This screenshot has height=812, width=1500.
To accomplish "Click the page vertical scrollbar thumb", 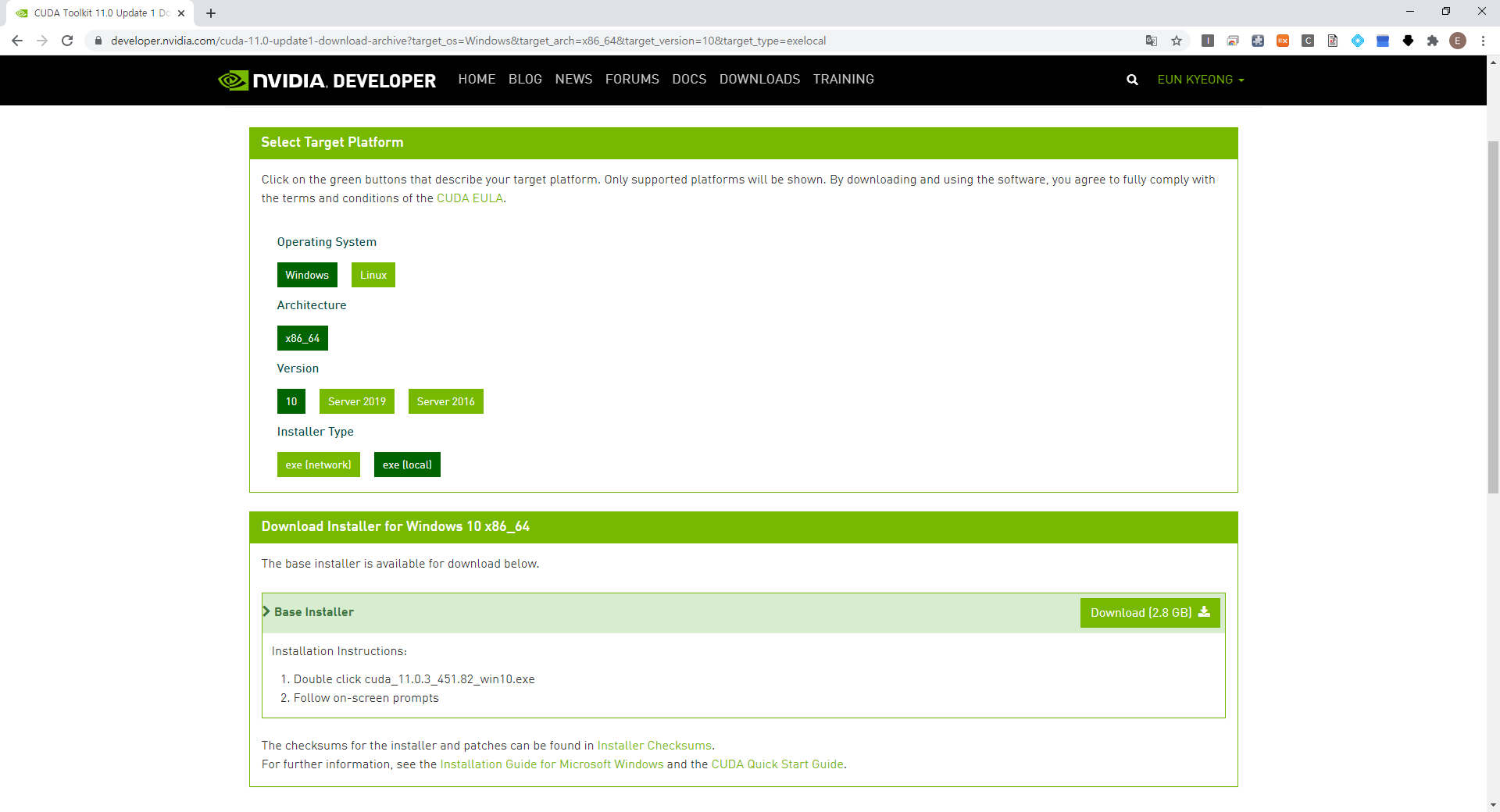I will (x=1493, y=316).
